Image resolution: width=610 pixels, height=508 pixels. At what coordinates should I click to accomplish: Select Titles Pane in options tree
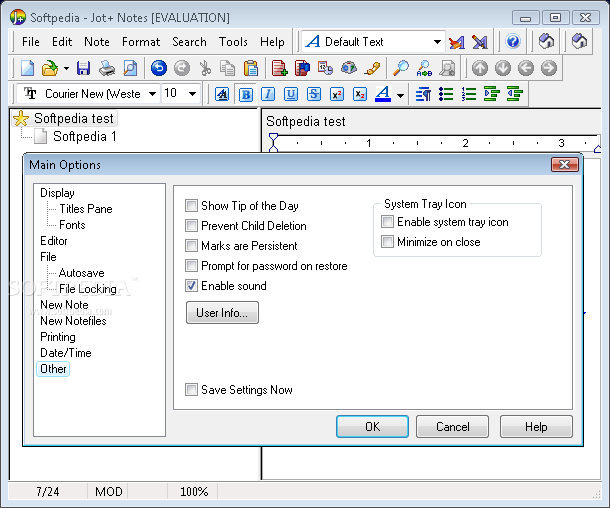pos(86,209)
